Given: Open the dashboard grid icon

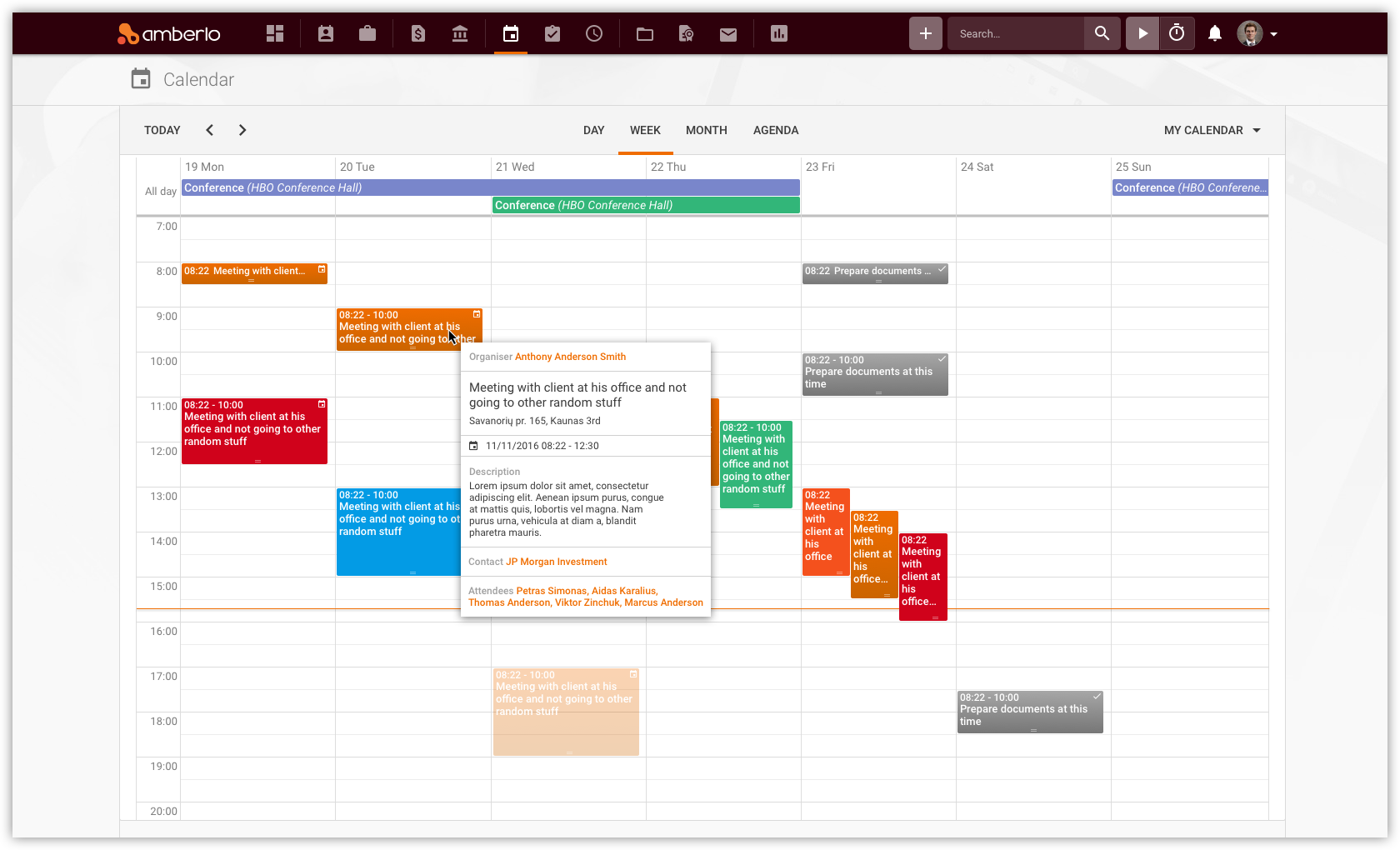Looking at the screenshot, I should [275, 33].
